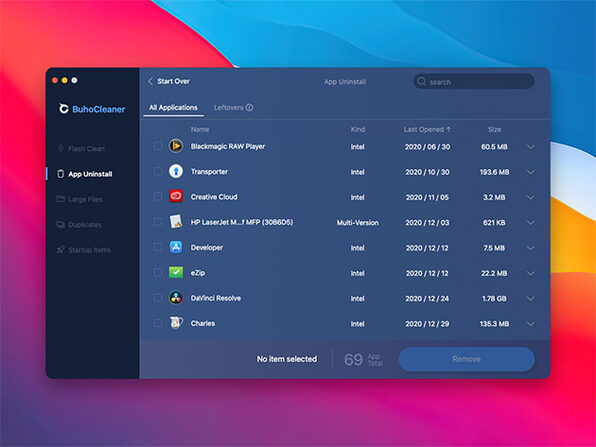Expand Blackmagic RAW Player row details
This screenshot has height=447, width=596.
click(x=531, y=147)
